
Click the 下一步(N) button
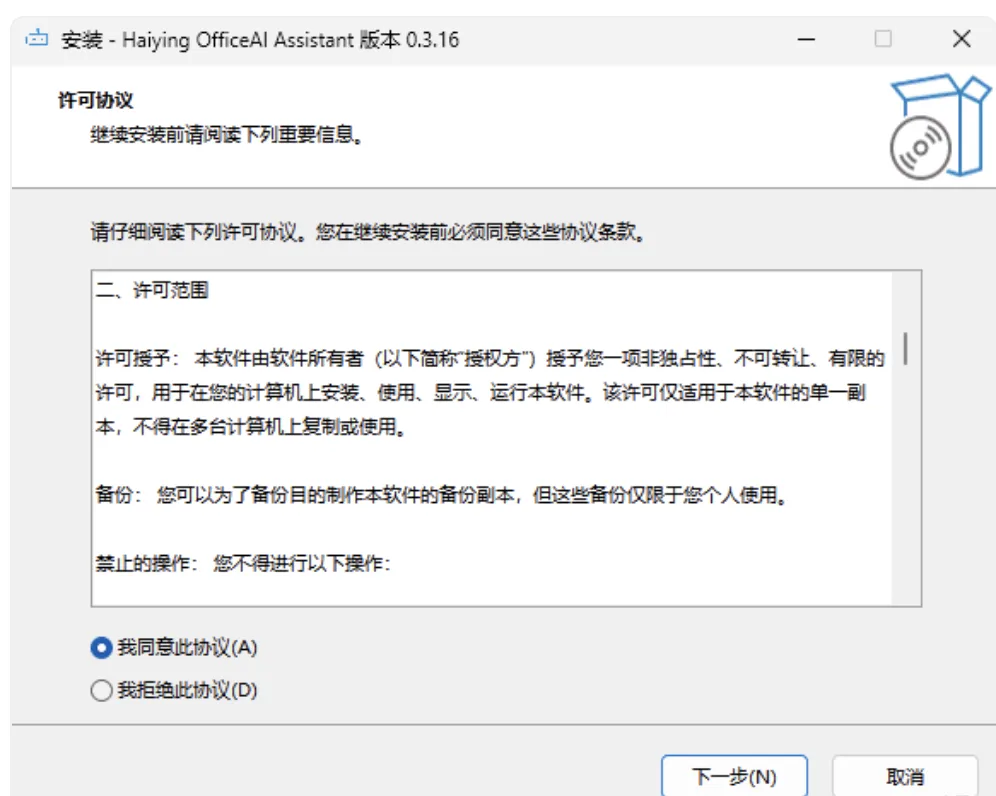(734, 776)
